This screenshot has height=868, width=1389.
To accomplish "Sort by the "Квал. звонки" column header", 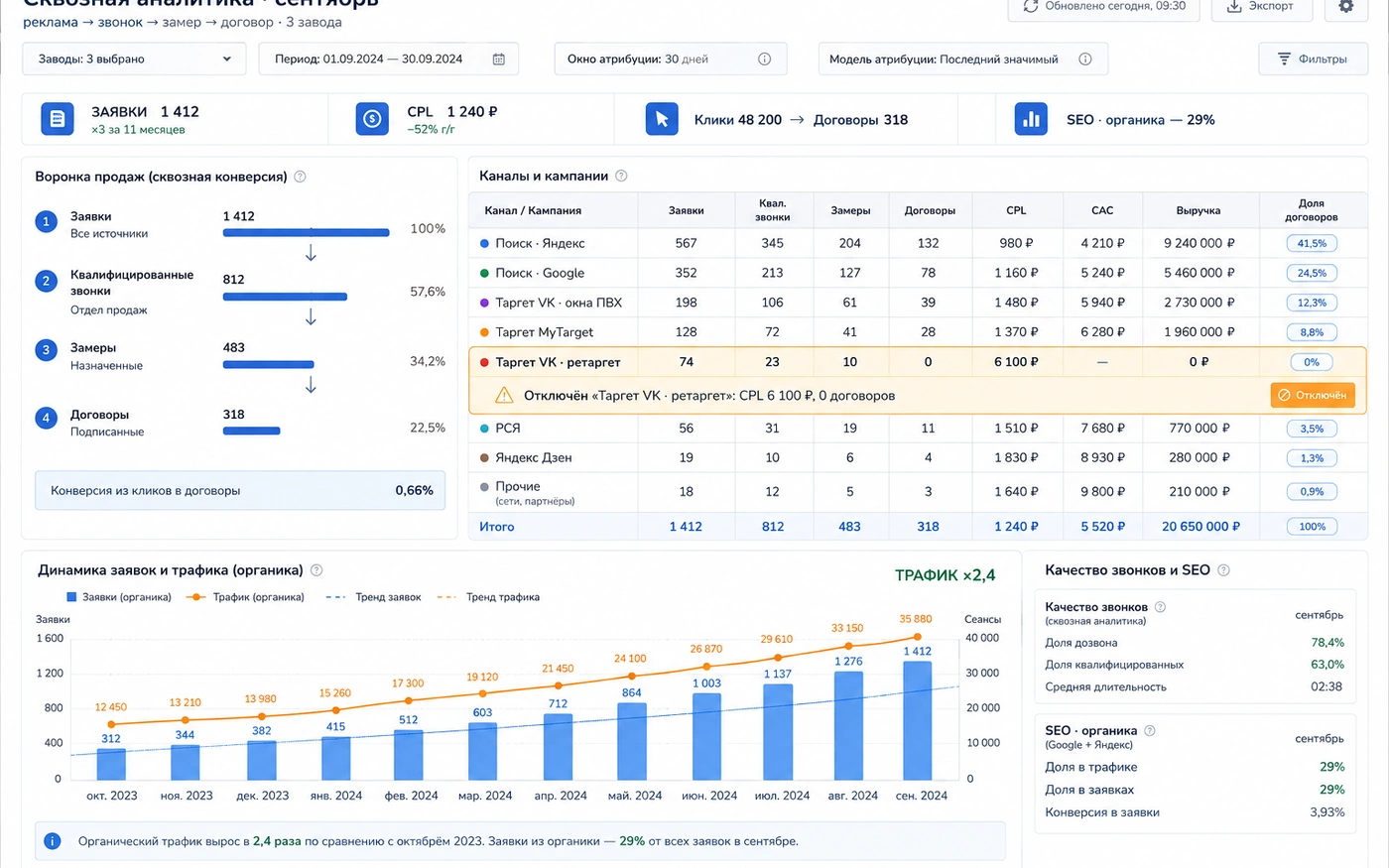I will (772, 210).
